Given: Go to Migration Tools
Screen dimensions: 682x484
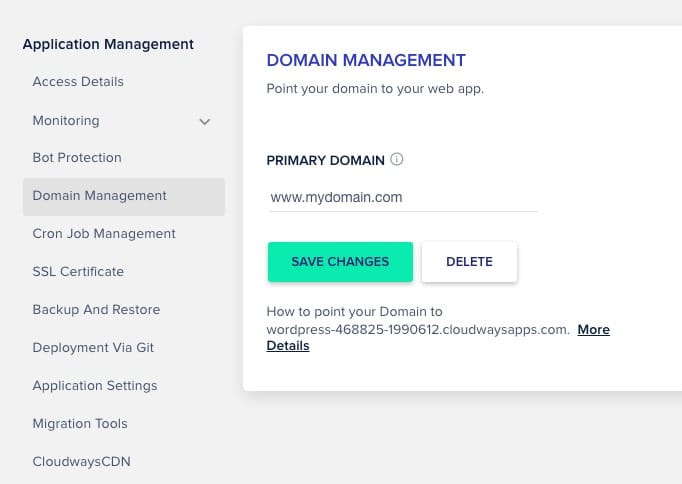Looking at the screenshot, I should coord(80,424).
